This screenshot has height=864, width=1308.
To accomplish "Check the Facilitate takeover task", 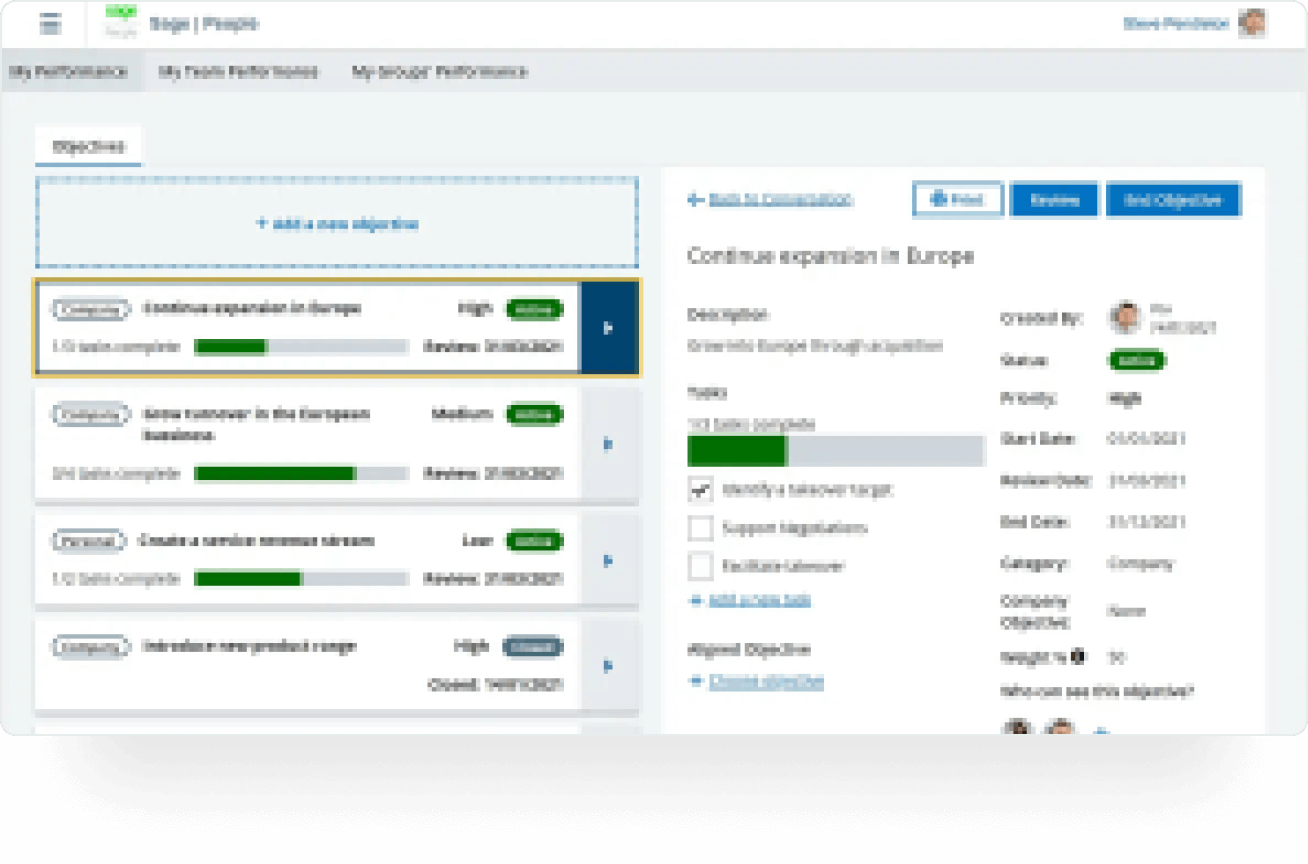I will coord(700,566).
